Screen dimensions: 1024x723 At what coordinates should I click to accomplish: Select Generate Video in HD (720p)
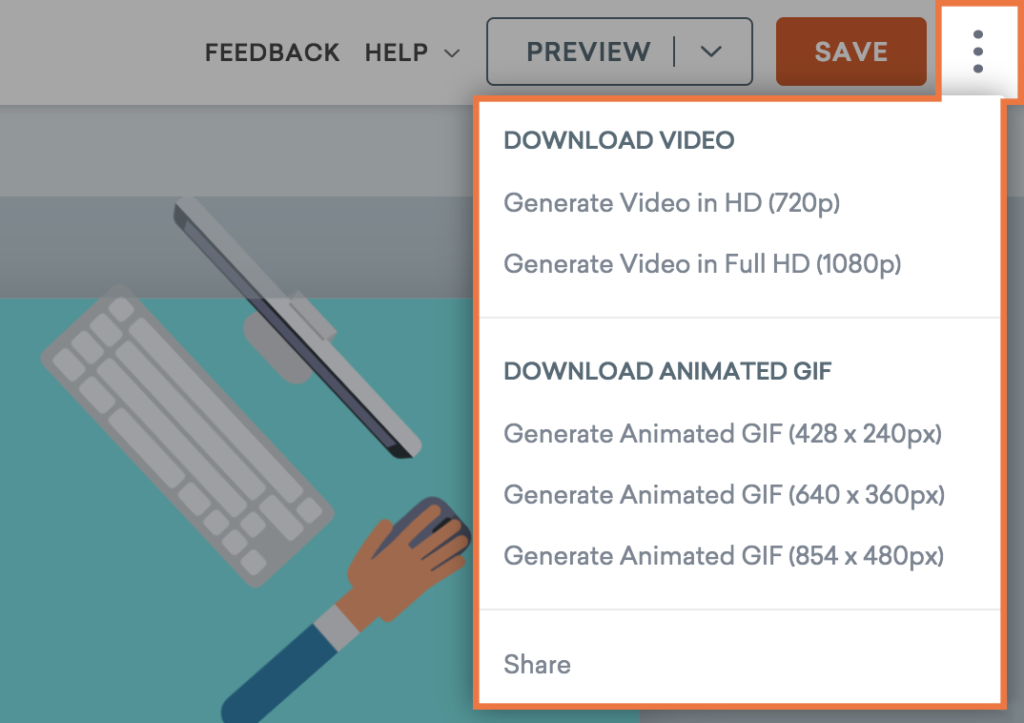[x=672, y=203]
